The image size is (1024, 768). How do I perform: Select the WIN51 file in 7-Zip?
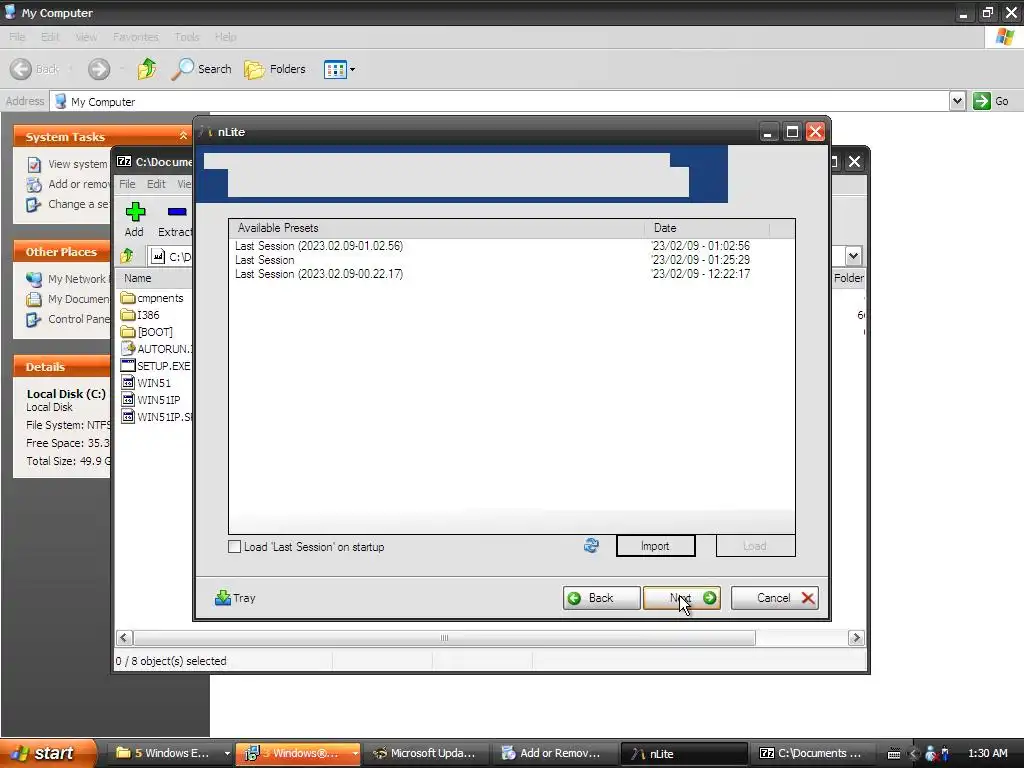(x=146, y=383)
